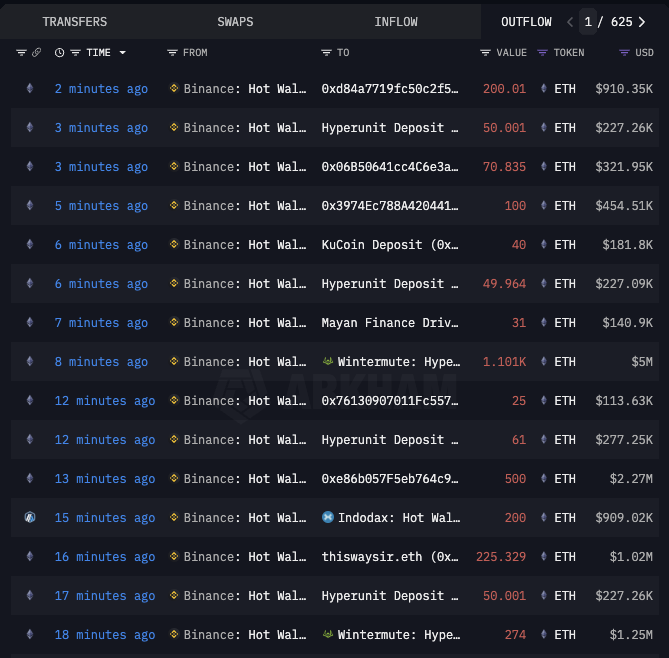Click Ethereum chain icon in 2 minutes row

point(30,88)
